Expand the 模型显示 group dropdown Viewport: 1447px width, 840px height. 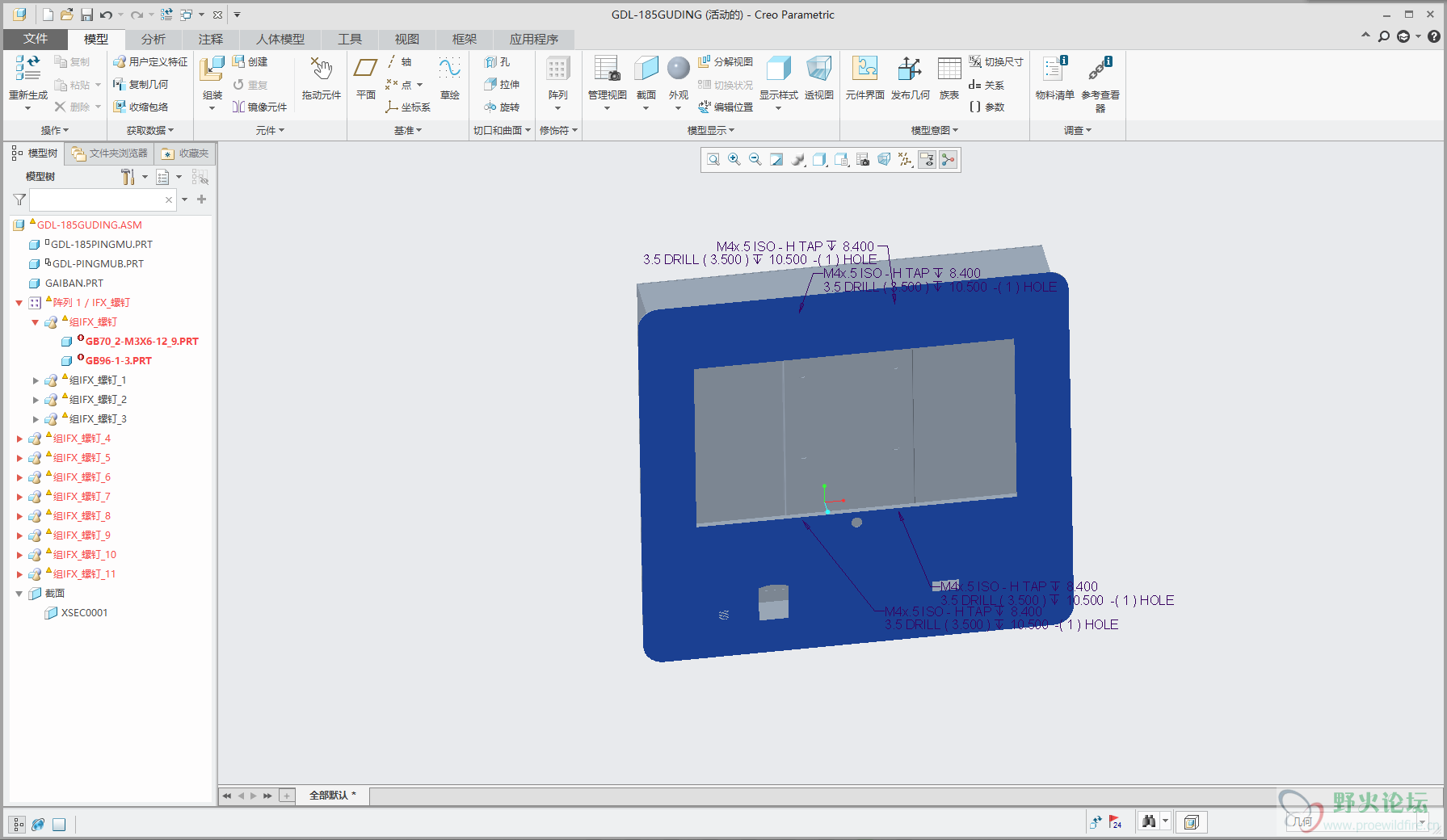[711, 130]
